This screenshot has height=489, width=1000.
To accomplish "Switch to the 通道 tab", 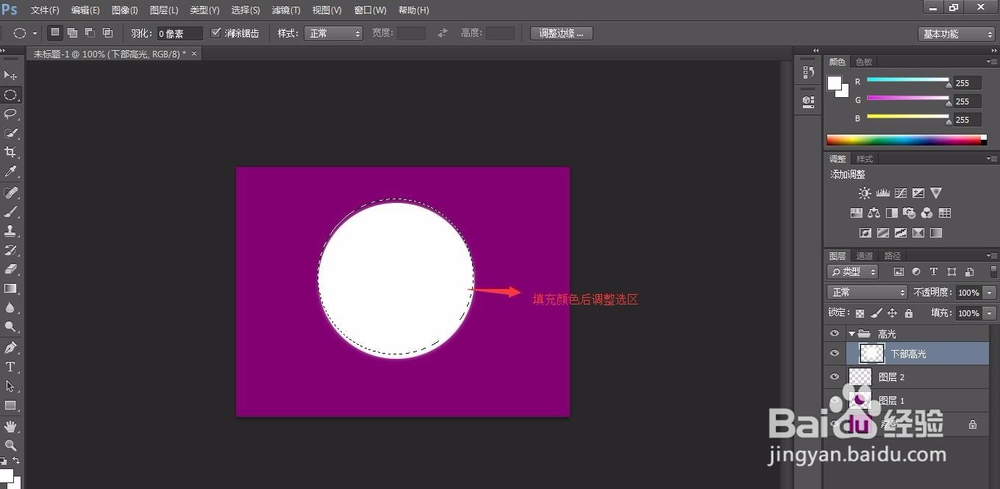I will coord(865,256).
